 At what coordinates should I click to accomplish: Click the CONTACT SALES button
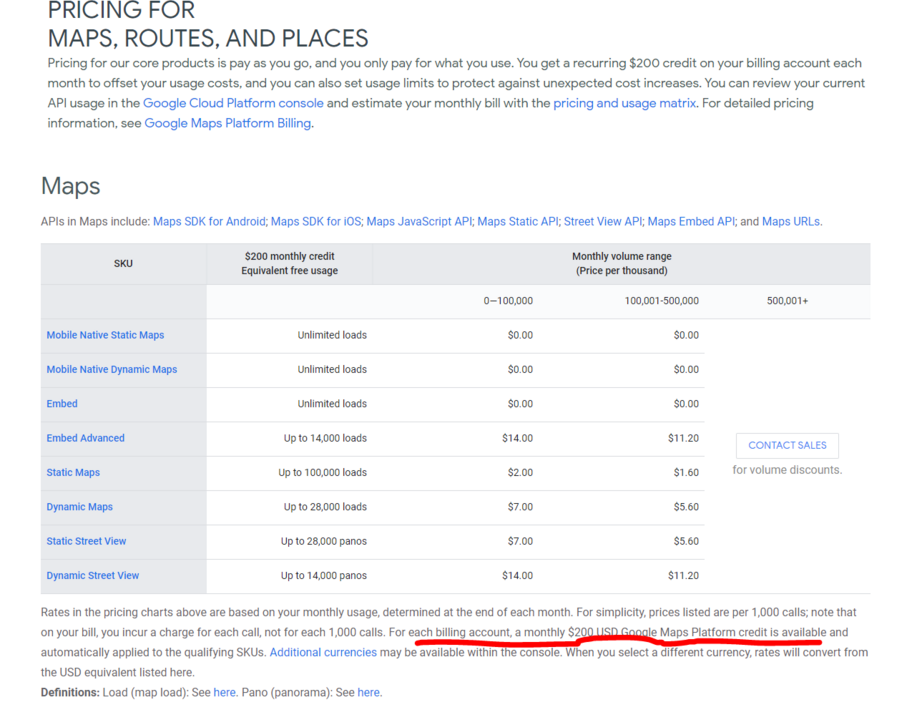(x=787, y=445)
